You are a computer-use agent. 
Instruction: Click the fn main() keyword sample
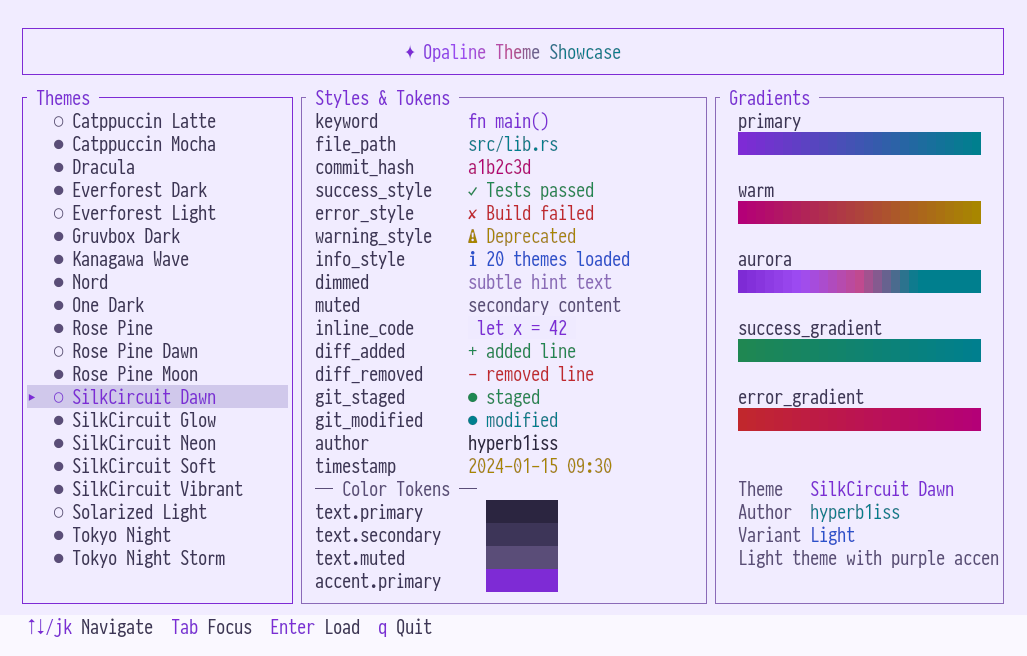(x=508, y=121)
